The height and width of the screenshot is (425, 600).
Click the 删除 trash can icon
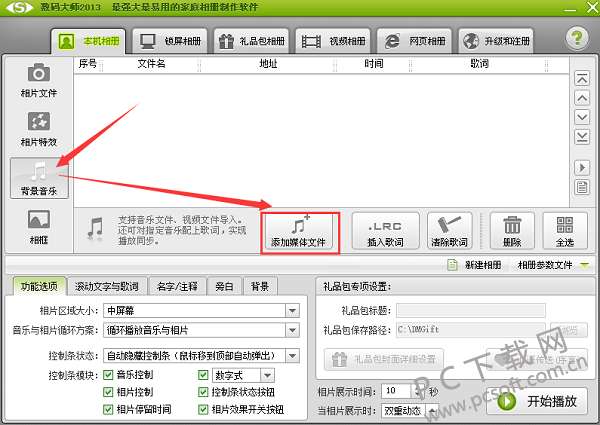tap(512, 225)
